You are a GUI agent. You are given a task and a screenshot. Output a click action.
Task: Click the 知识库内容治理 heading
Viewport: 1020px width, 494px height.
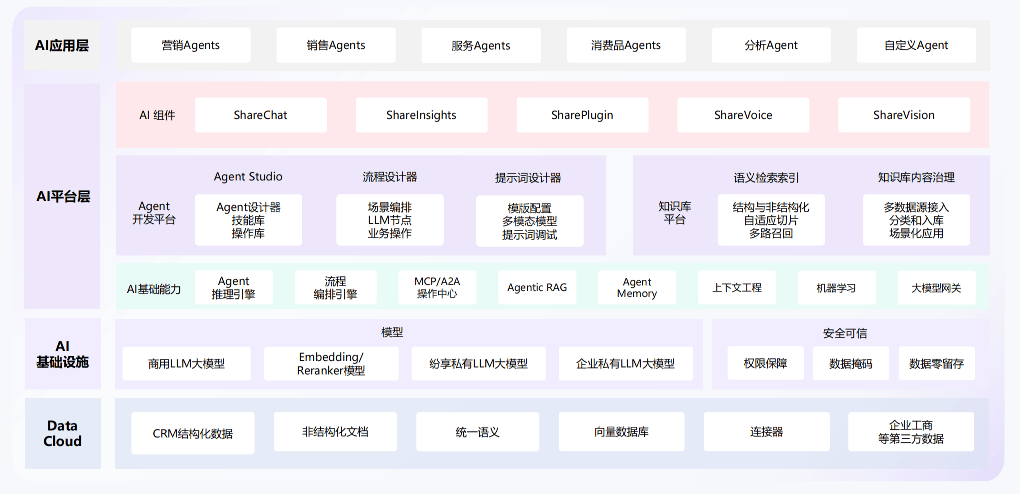(x=916, y=177)
